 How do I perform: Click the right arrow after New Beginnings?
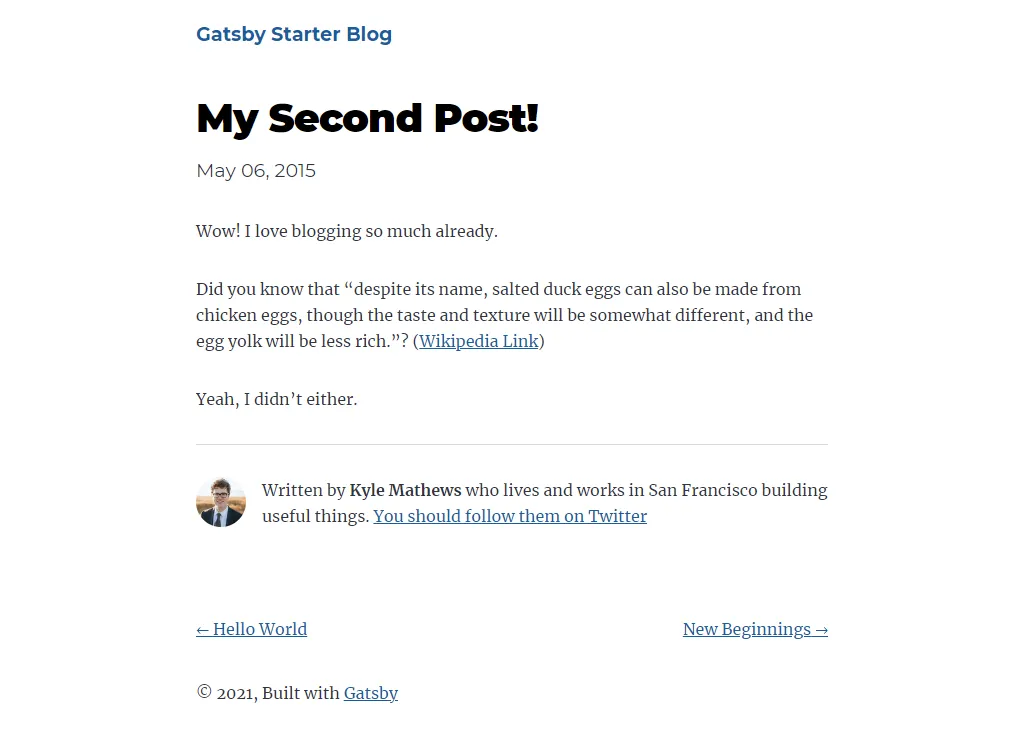coord(821,630)
